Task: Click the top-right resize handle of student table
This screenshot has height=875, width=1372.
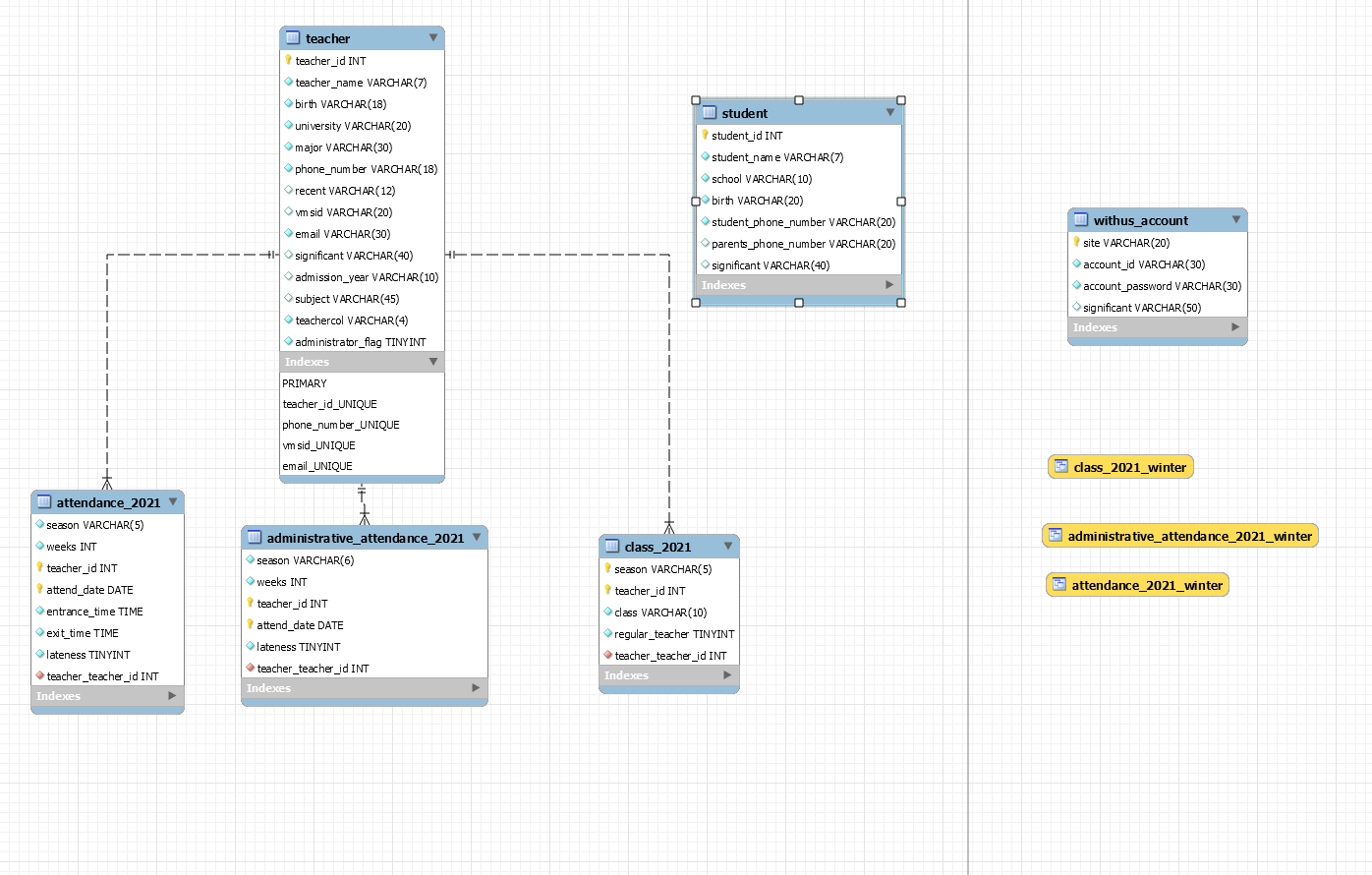Action: (x=901, y=100)
